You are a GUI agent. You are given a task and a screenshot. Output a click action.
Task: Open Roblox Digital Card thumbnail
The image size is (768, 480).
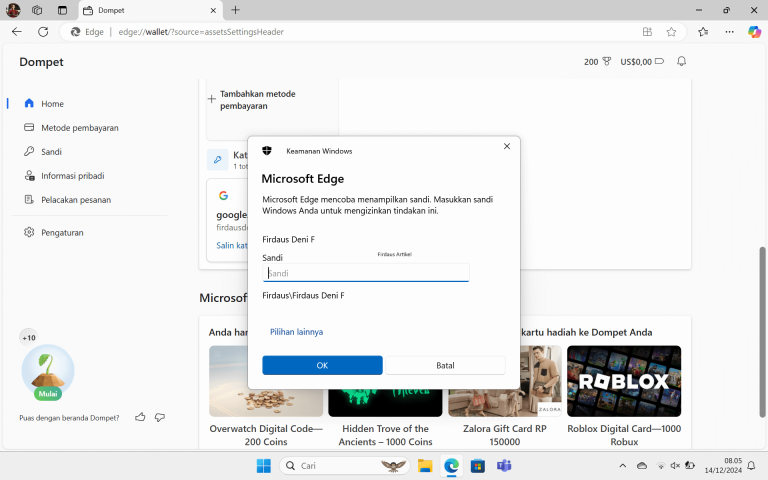(x=624, y=381)
